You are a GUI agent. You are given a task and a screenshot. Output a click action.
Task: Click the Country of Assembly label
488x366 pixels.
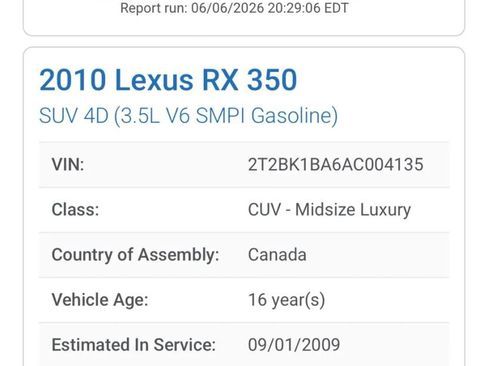click(x=135, y=255)
